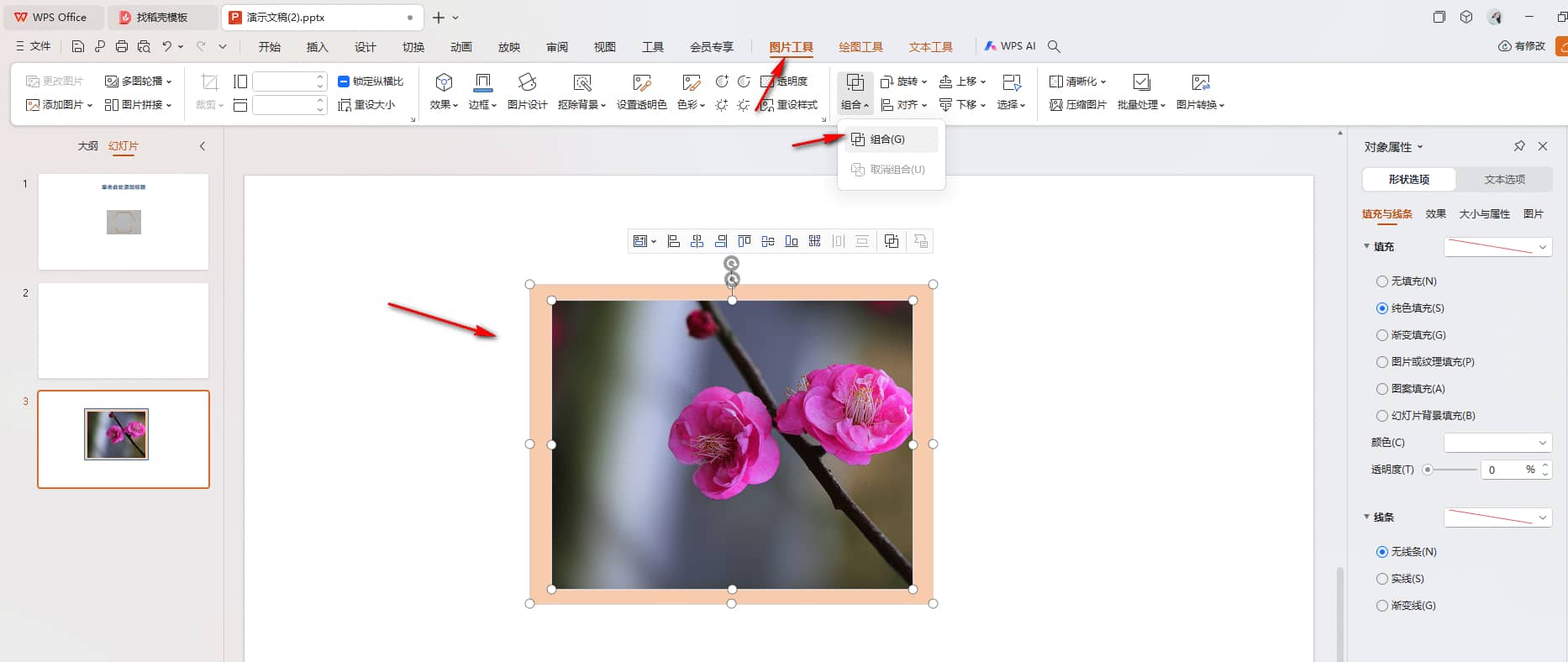Open the 效果 sub-tab in properties panel

(1435, 214)
